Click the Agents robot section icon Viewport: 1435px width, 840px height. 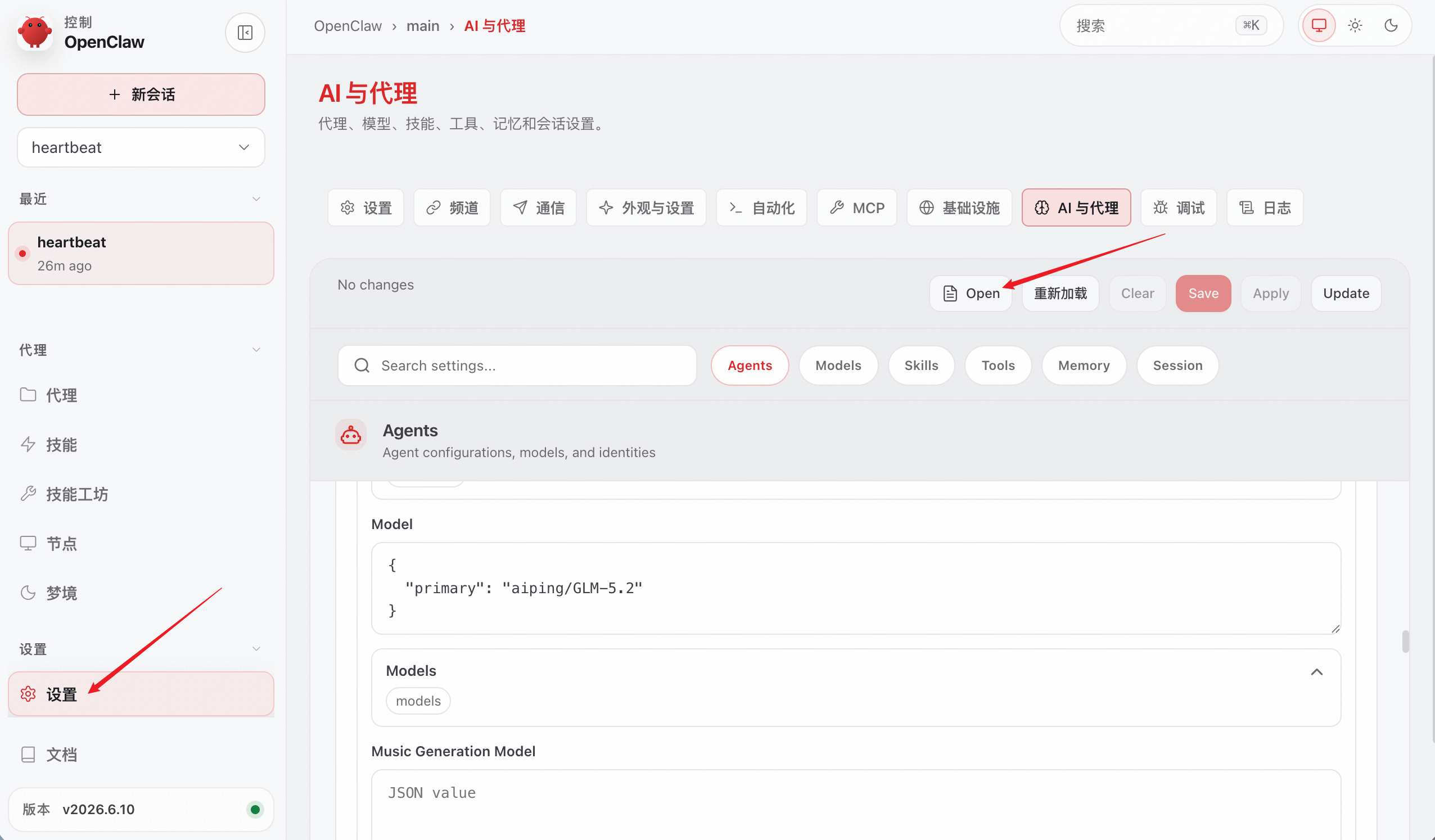350,435
